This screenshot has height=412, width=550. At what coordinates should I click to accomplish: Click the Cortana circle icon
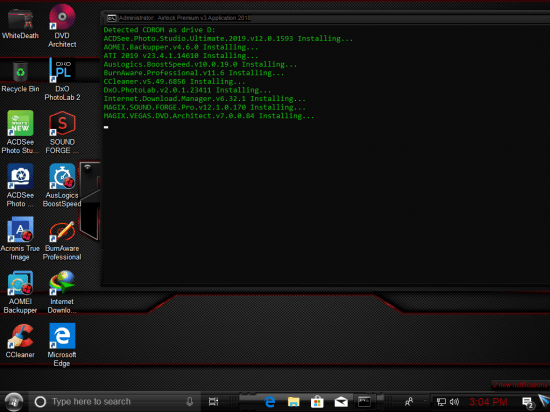[40, 402]
